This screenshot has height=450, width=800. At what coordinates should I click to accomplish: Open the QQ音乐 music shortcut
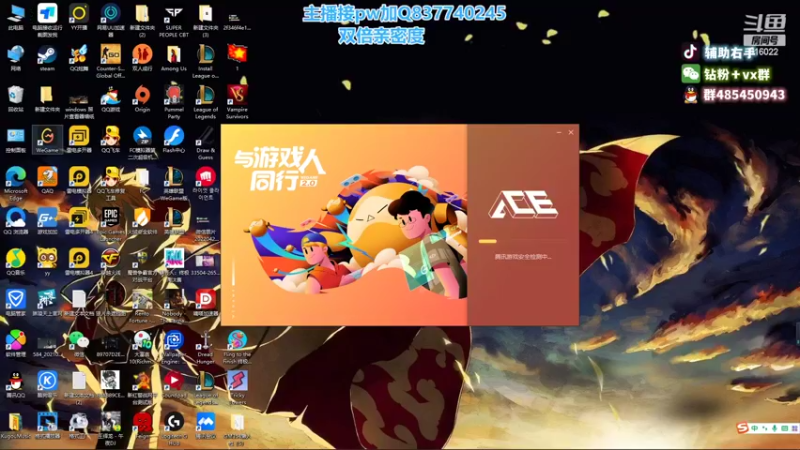click(x=15, y=262)
